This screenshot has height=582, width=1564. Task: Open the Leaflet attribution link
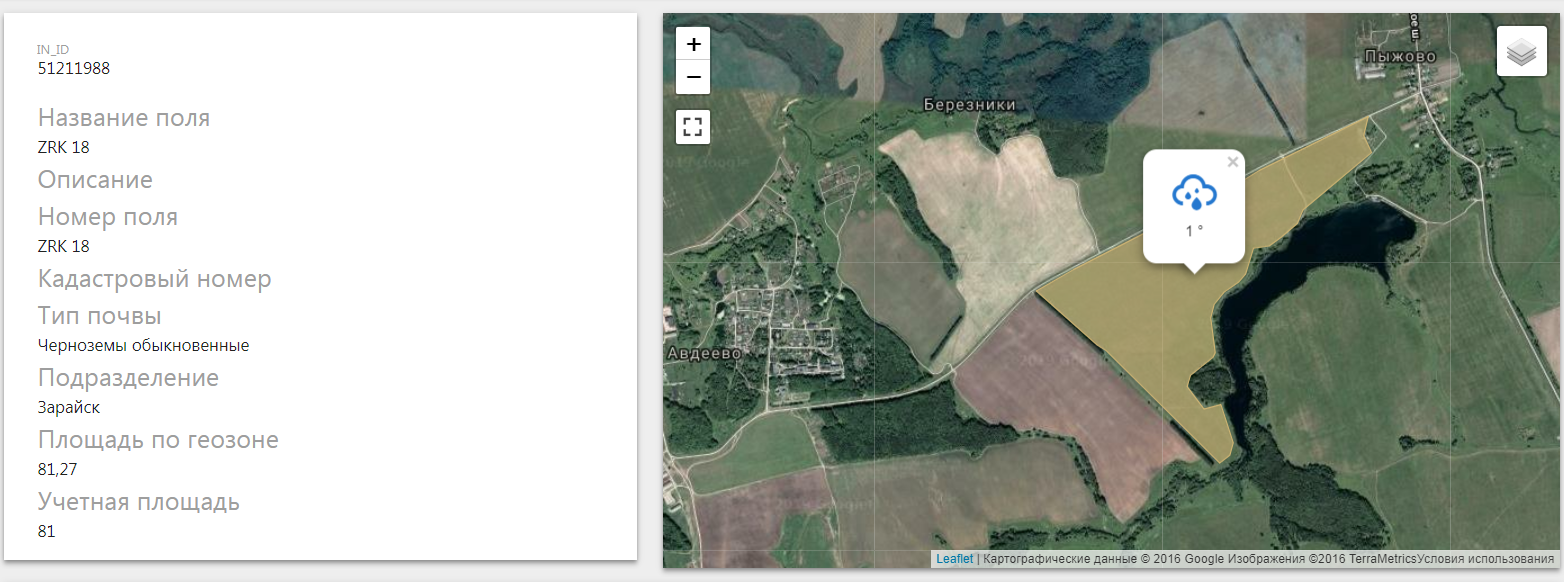pos(954,559)
